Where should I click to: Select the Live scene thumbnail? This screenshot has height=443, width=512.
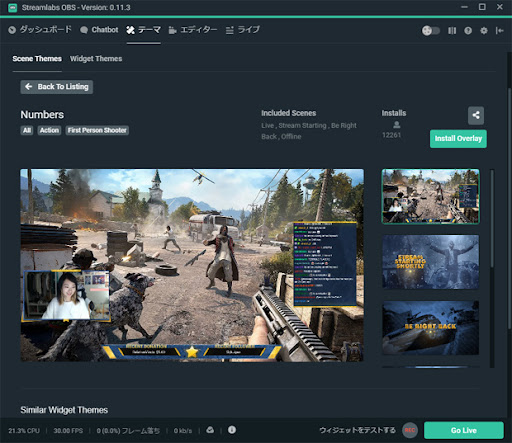tap(430, 196)
